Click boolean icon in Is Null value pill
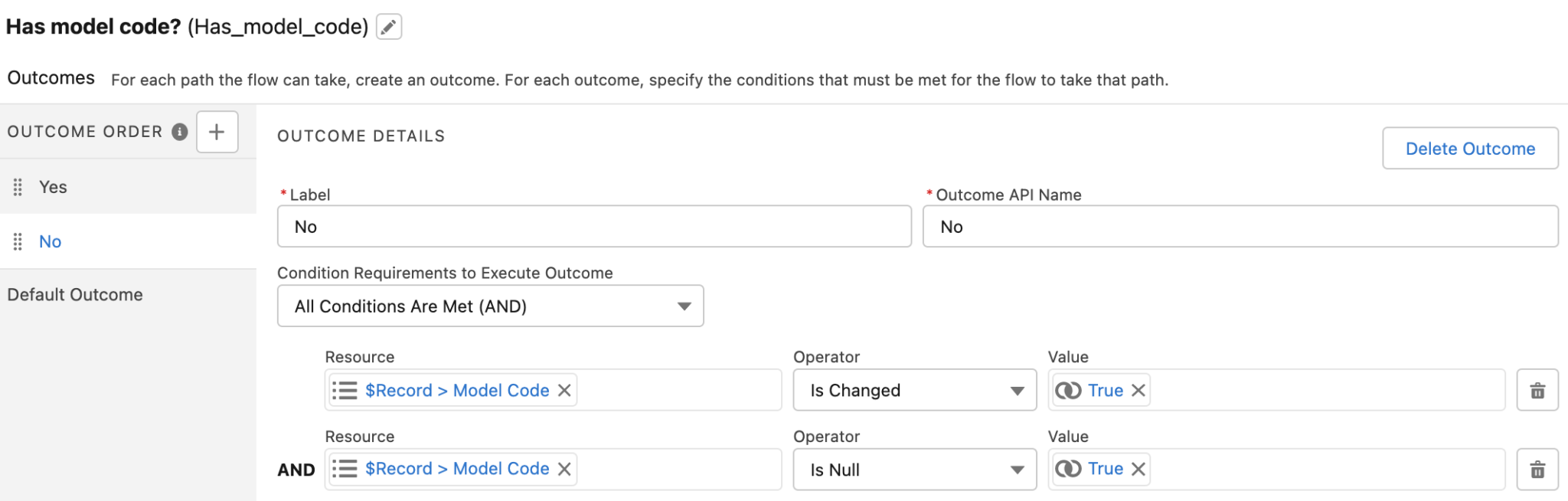 pyautogui.click(x=1068, y=469)
